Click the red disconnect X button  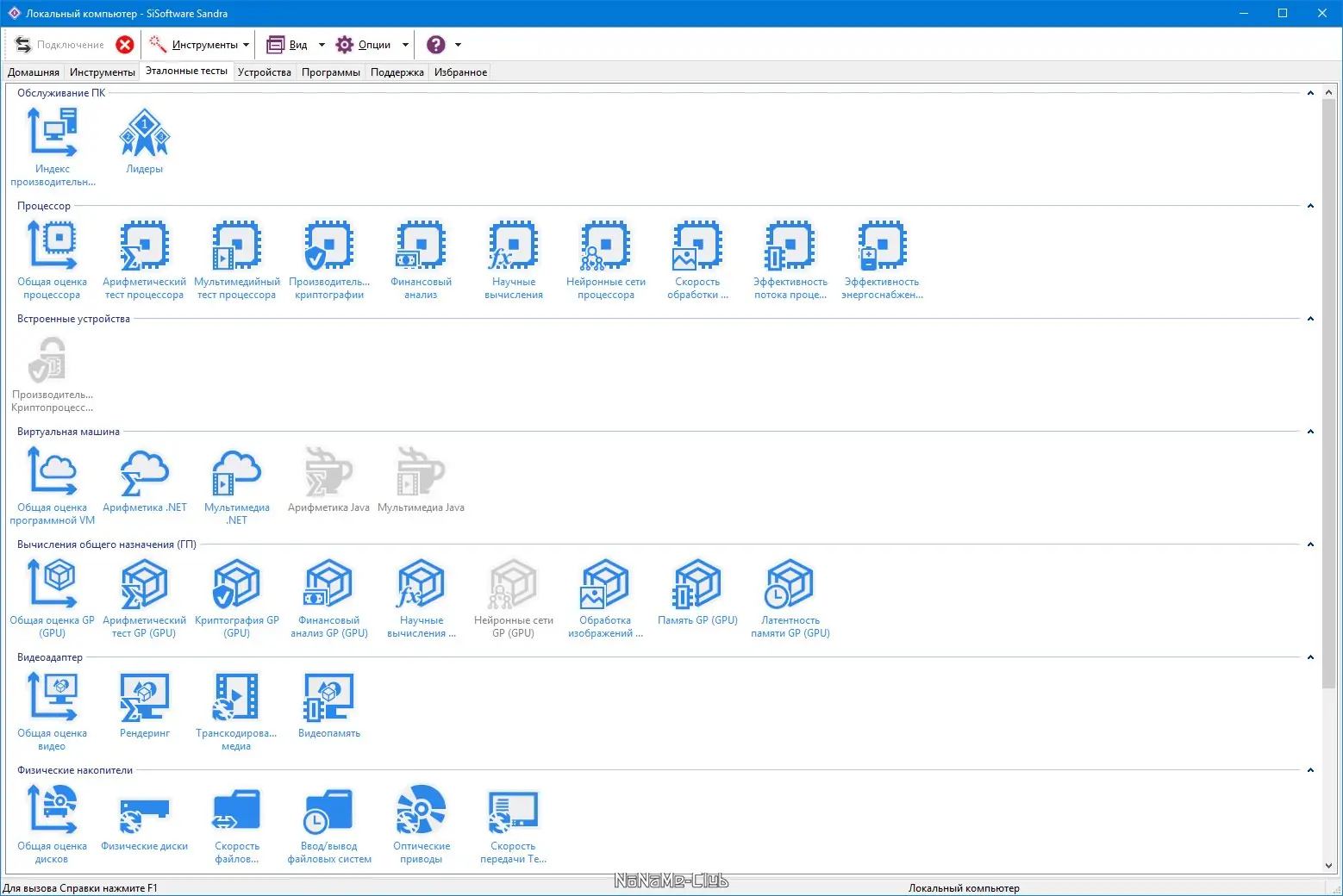coord(125,45)
